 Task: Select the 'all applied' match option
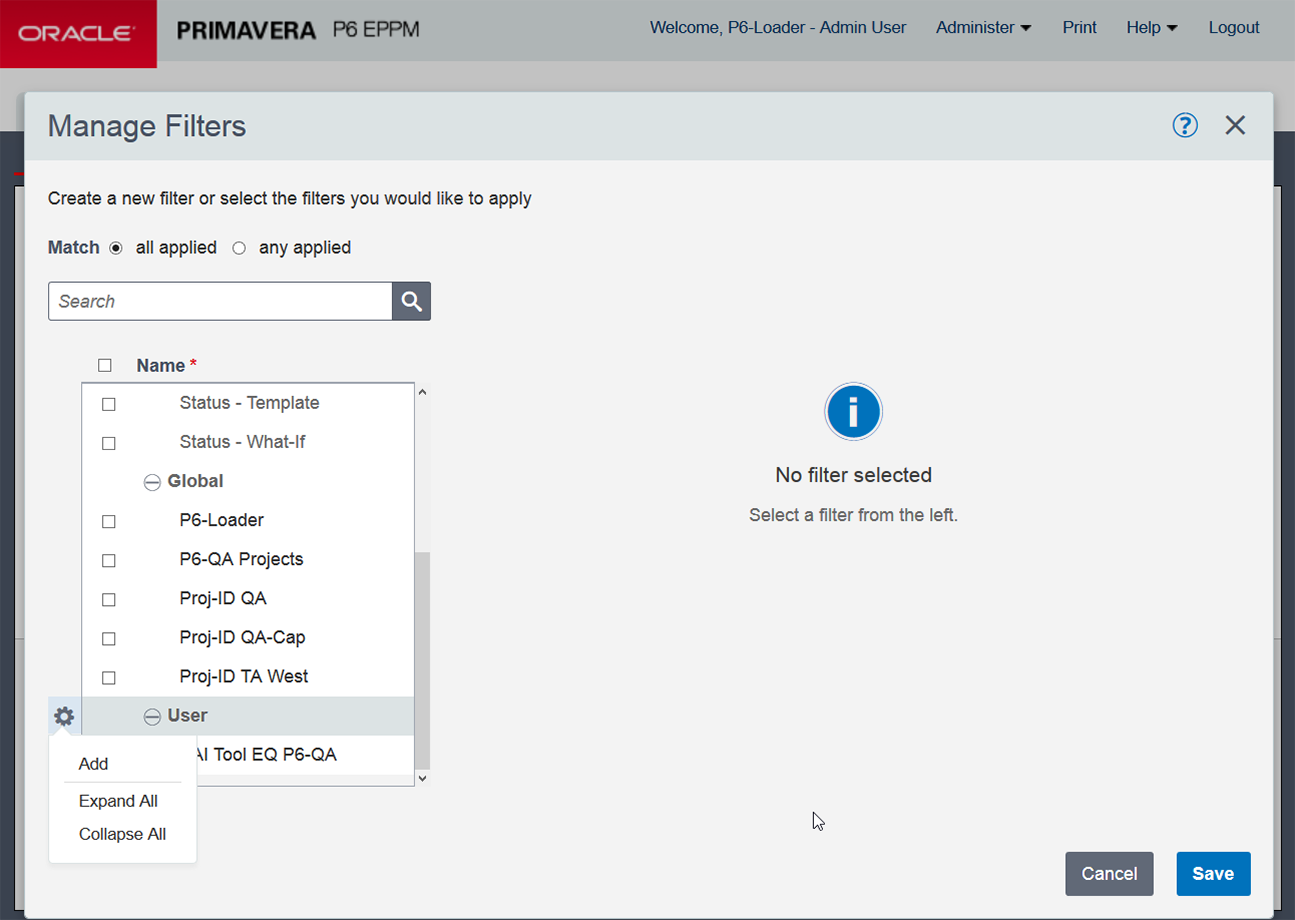[x=116, y=248]
